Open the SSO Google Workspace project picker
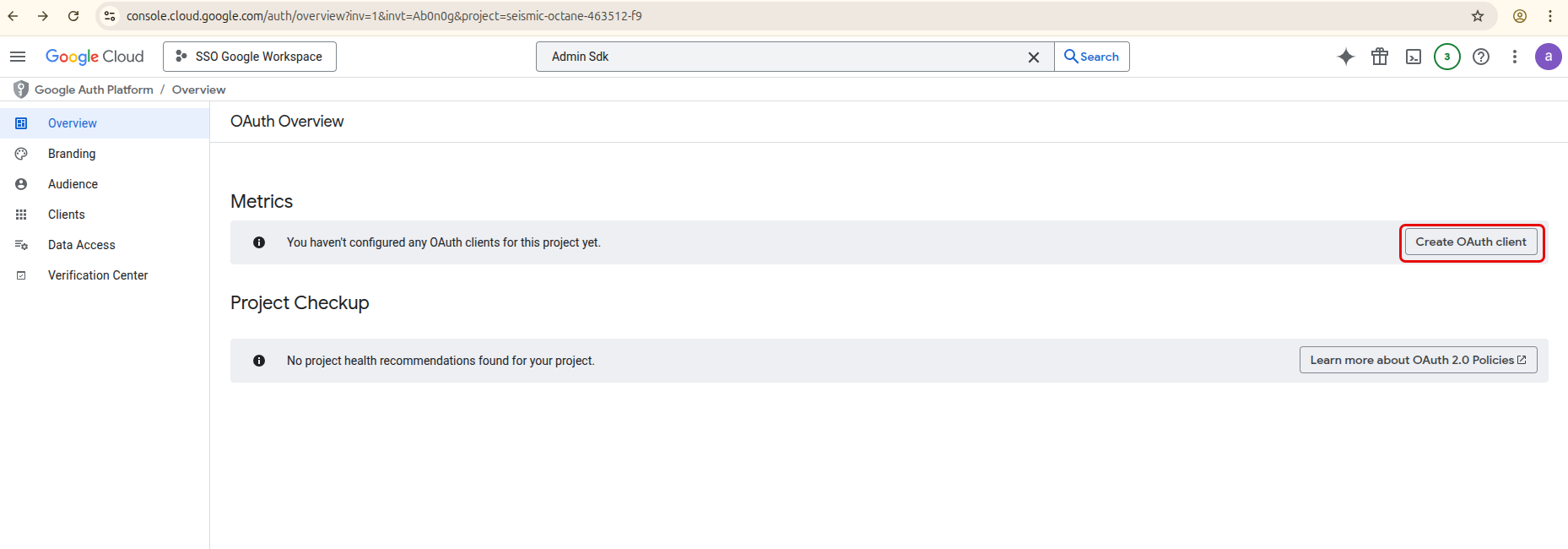 250,57
